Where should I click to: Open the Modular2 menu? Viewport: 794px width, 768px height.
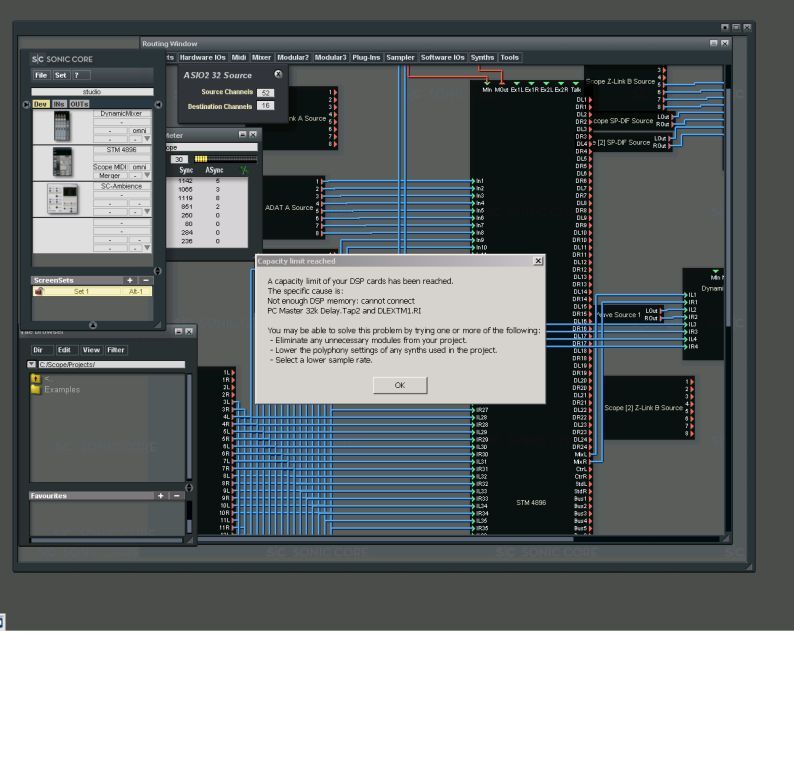293,57
